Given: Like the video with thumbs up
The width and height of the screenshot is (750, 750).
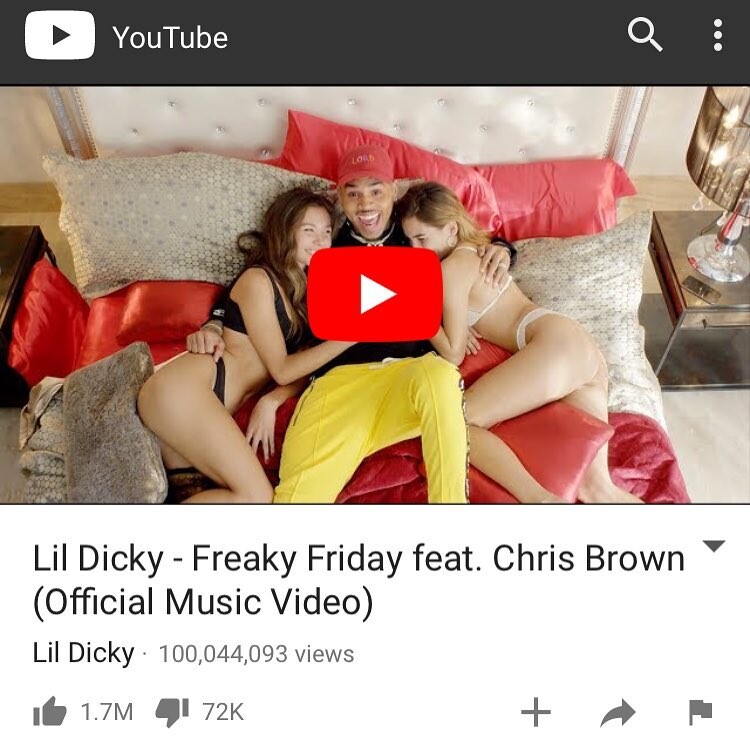Looking at the screenshot, I should point(50,711).
